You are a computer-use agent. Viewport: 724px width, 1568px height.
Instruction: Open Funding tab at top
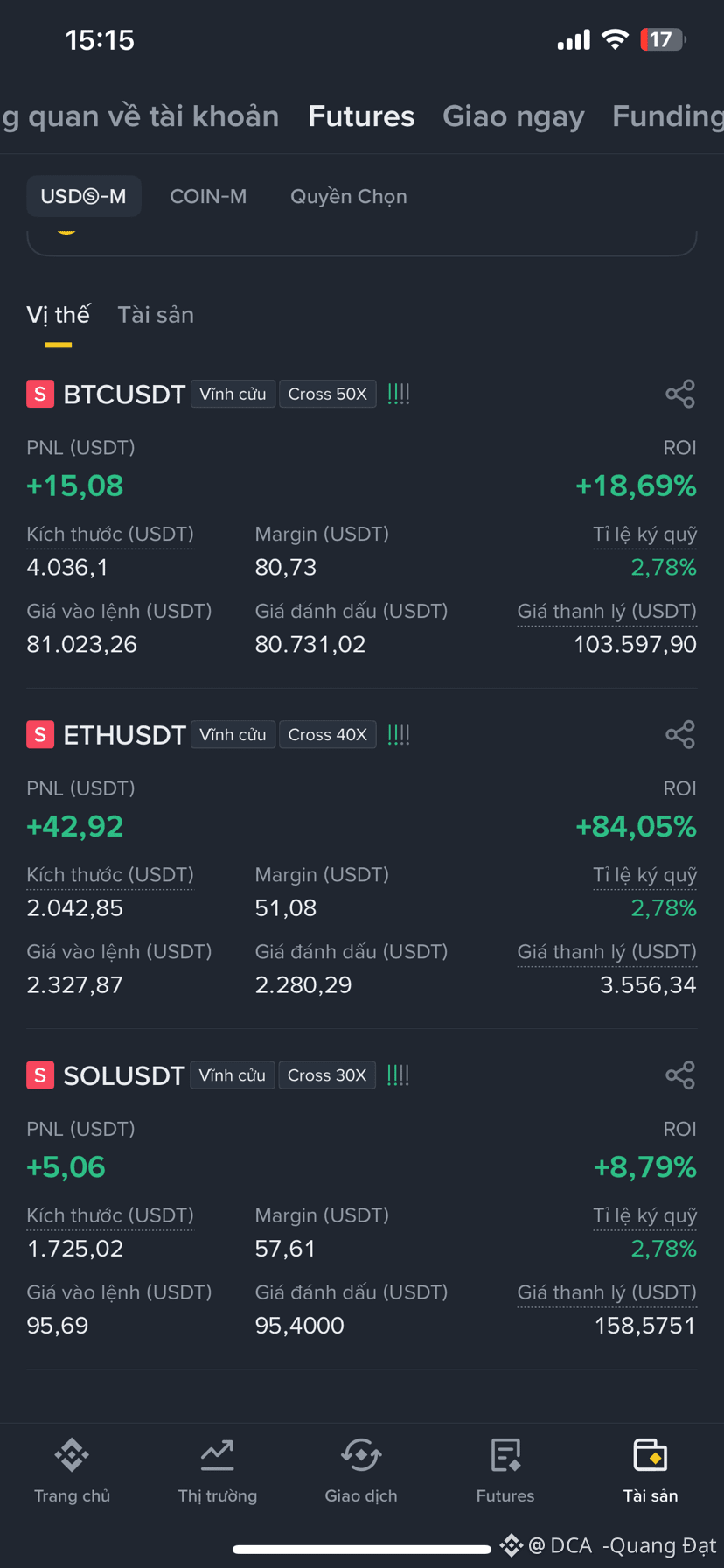668,116
